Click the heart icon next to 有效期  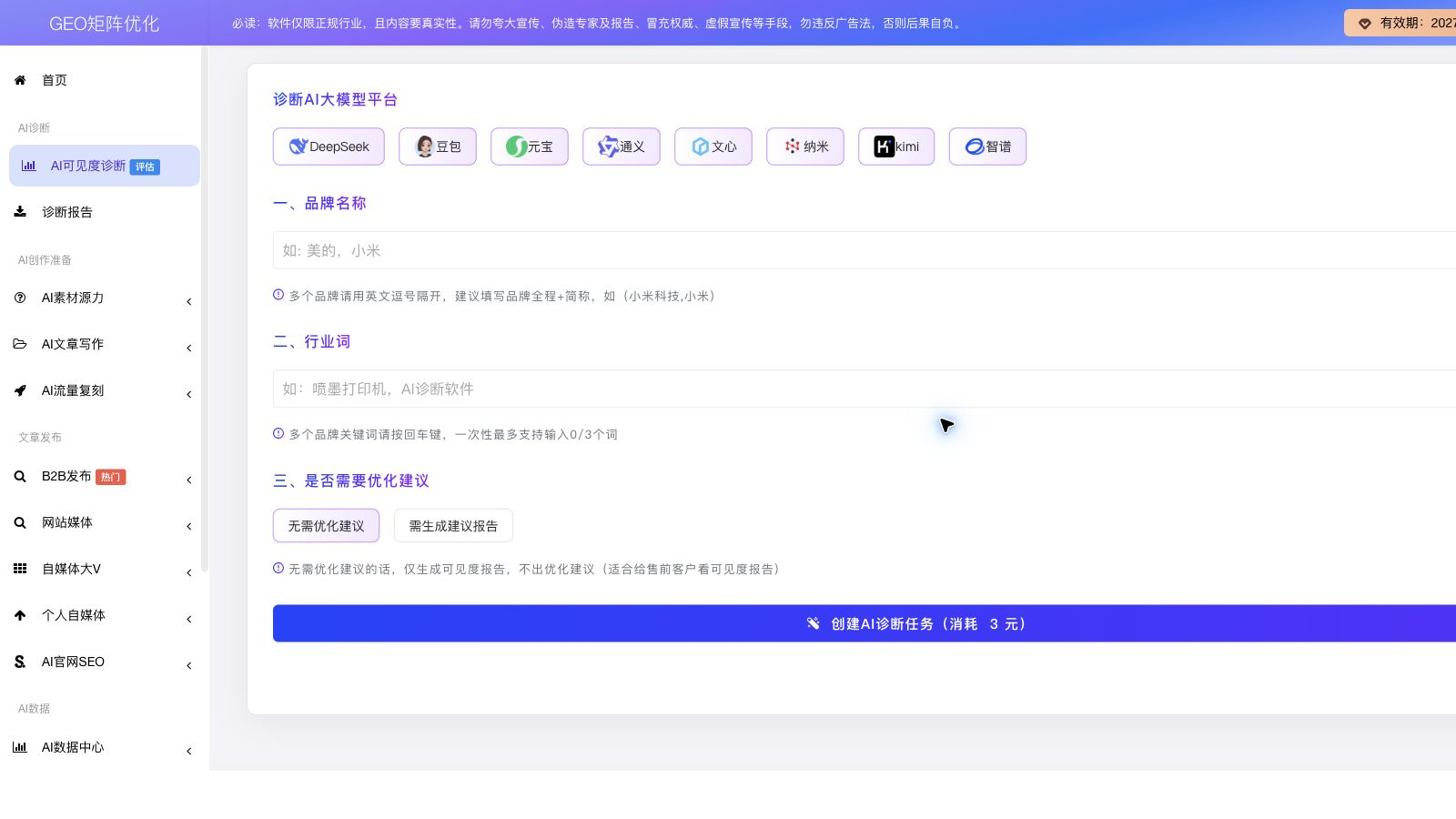pyautogui.click(x=1365, y=24)
